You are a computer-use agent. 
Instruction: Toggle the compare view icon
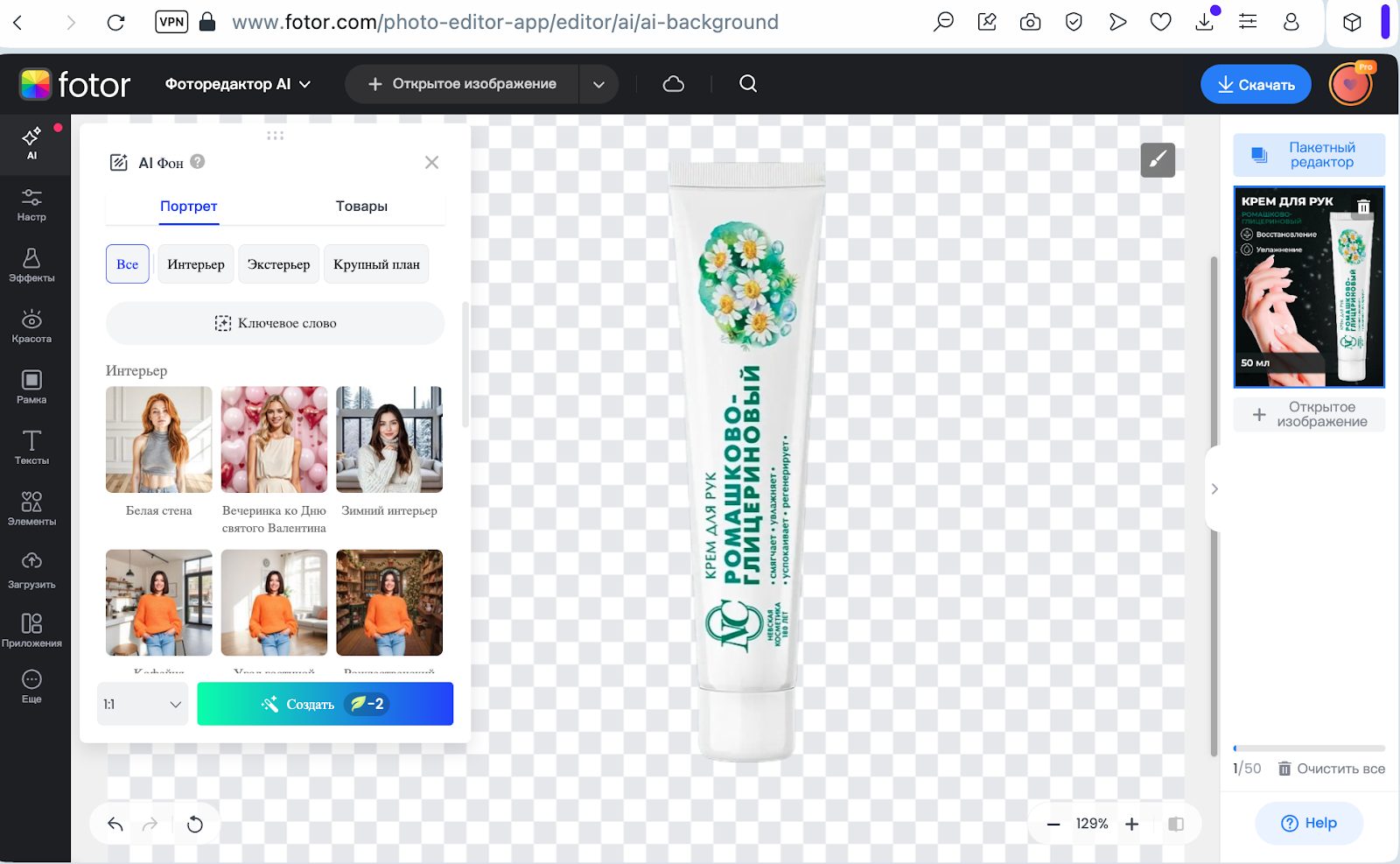(1176, 824)
